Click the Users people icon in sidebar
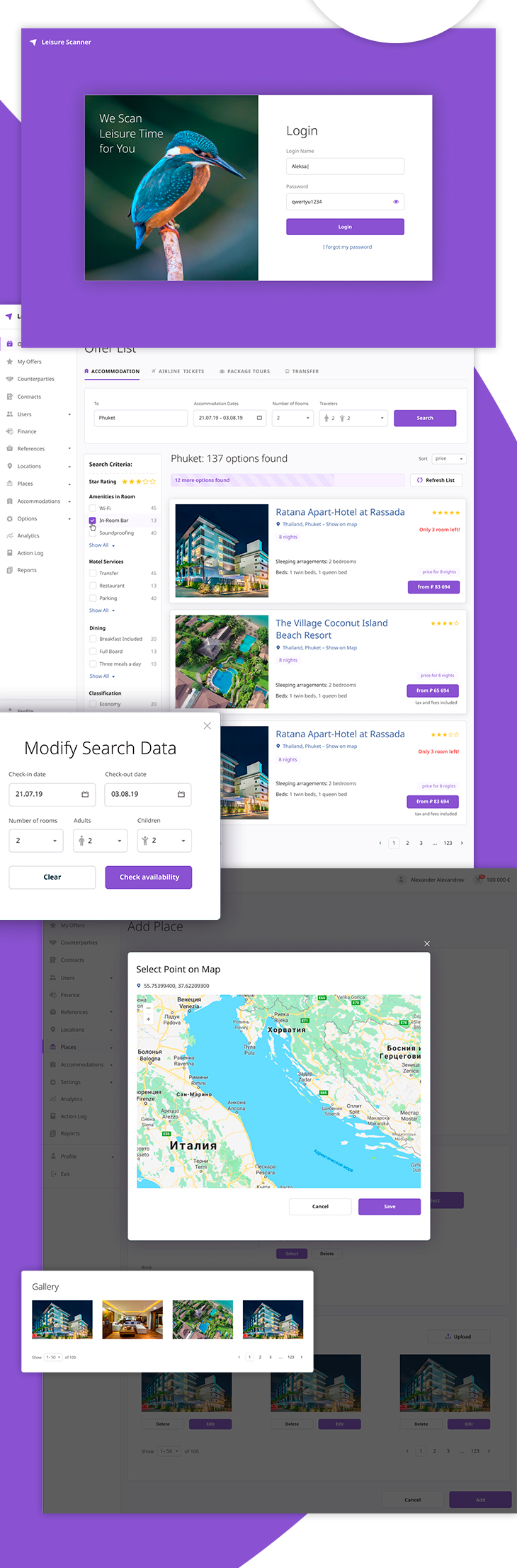The height and width of the screenshot is (1568, 517). point(9,414)
